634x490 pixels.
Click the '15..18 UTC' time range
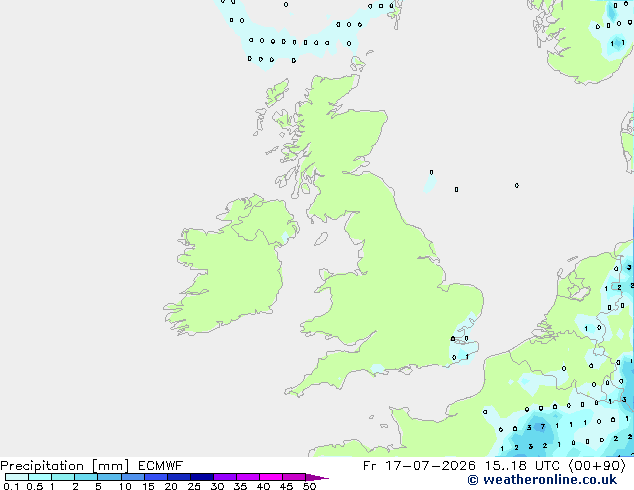522,466
